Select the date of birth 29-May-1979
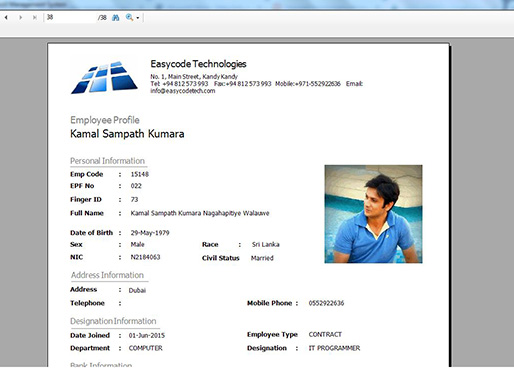 coord(150,233)
